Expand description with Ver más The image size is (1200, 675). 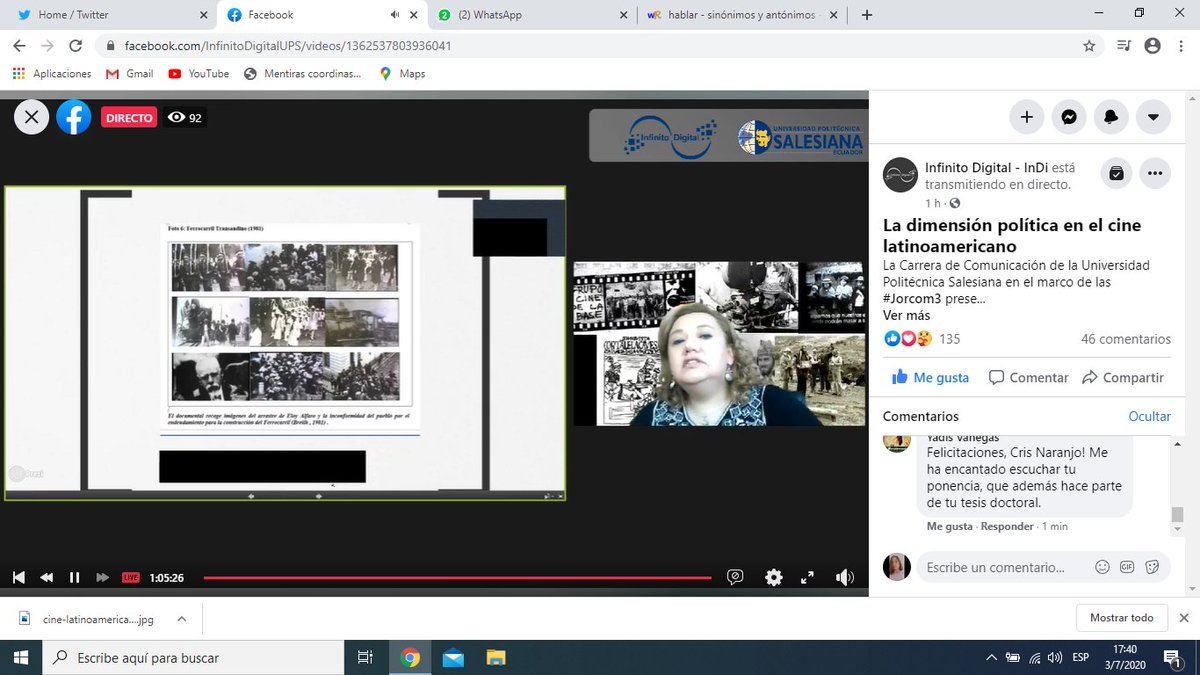click(x=906, y=315)
